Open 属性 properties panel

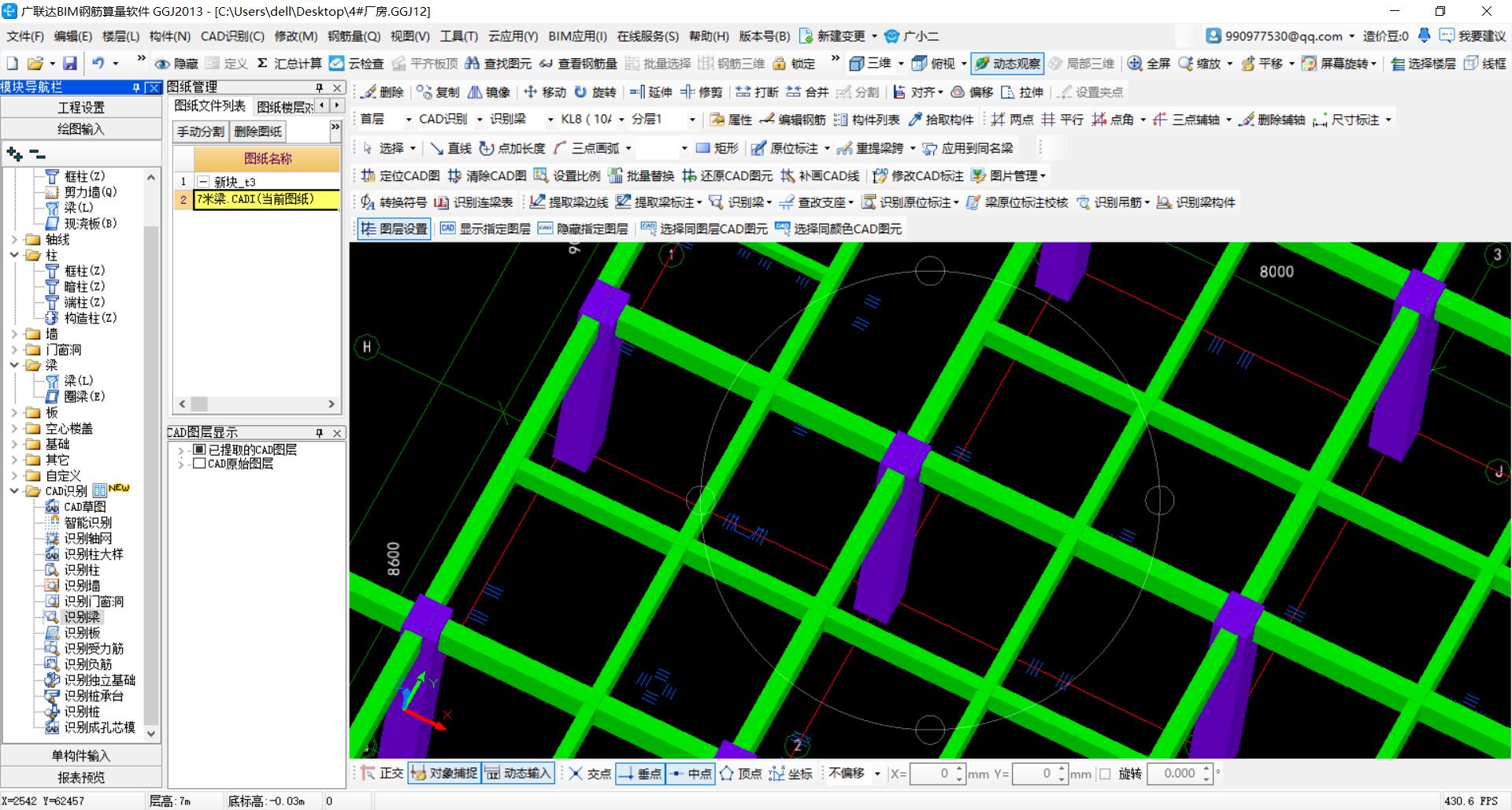(x=730, y=120)
